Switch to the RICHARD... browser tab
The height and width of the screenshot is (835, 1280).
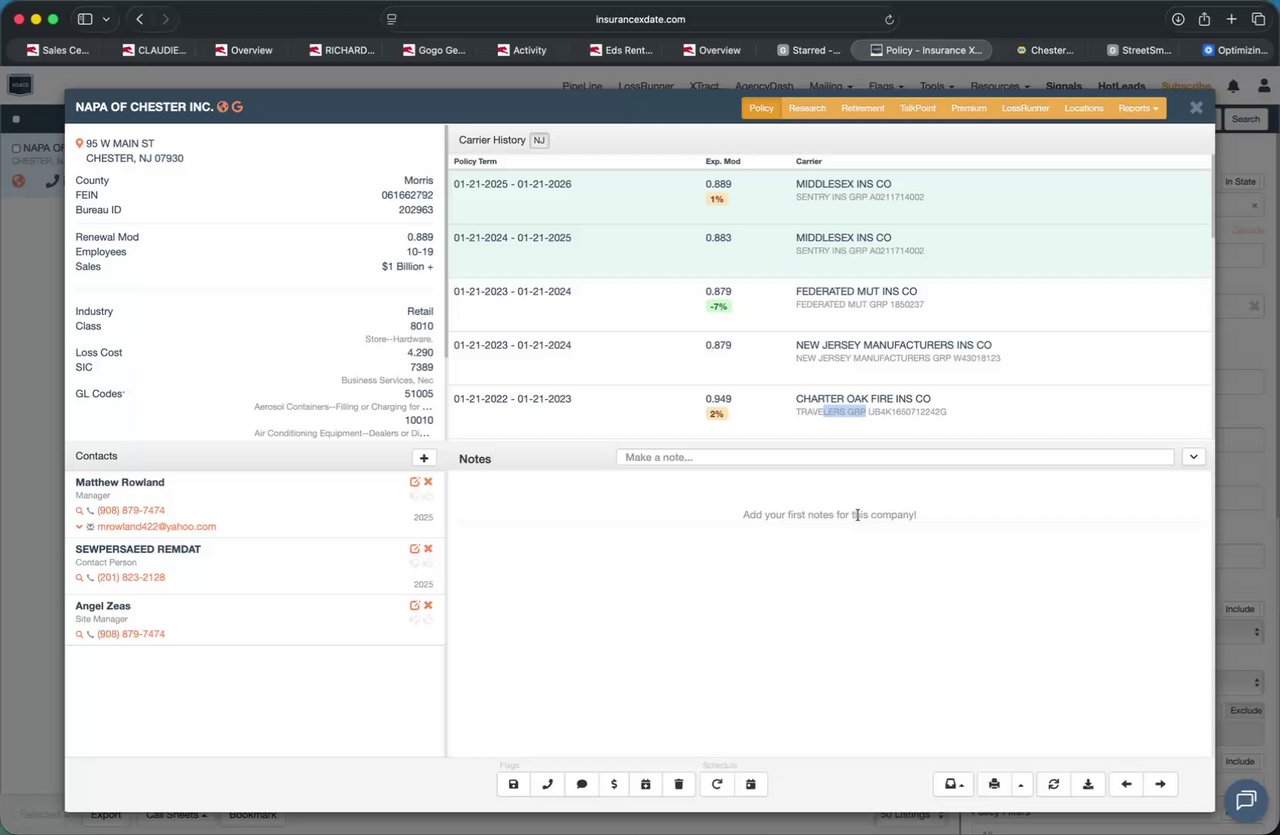(342, 50)
